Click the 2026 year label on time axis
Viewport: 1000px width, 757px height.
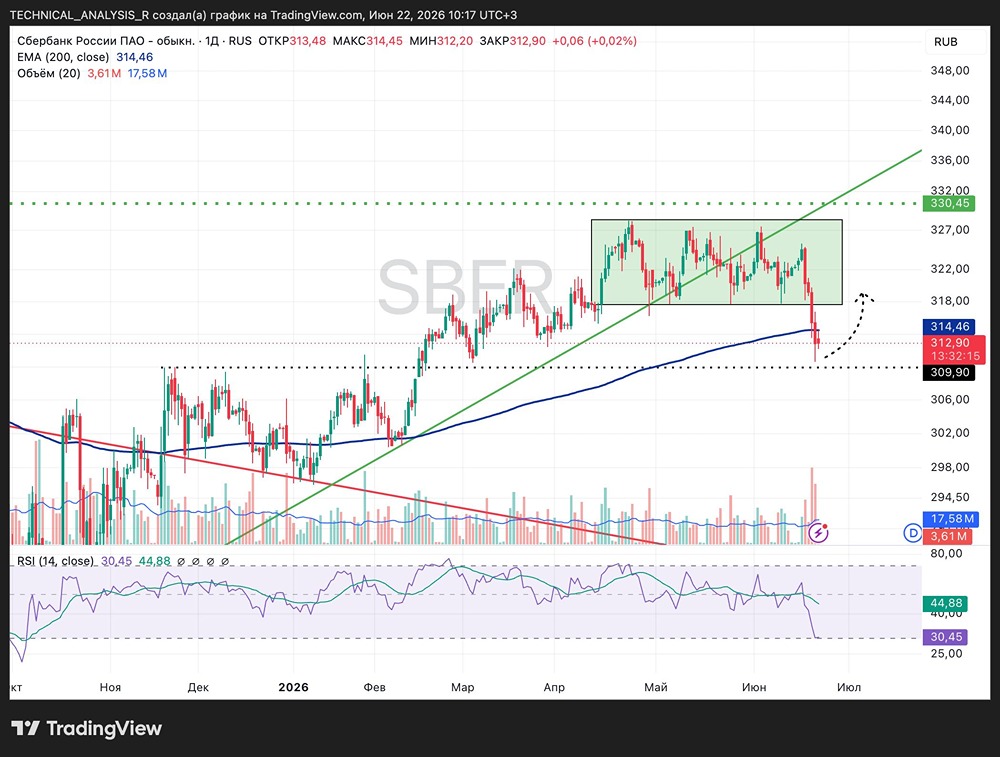[293, 687]
